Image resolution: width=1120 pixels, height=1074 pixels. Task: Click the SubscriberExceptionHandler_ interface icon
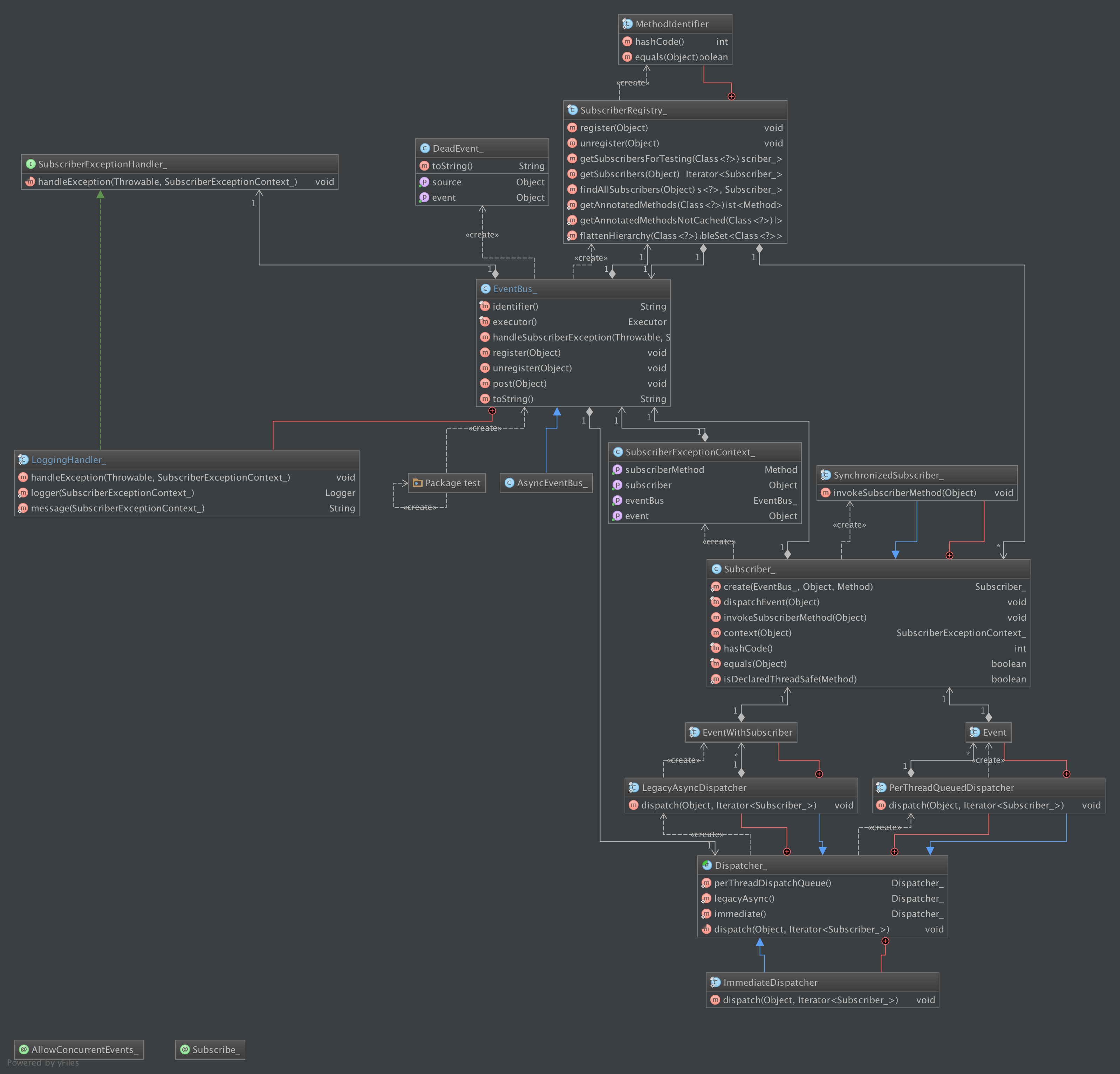31,164
